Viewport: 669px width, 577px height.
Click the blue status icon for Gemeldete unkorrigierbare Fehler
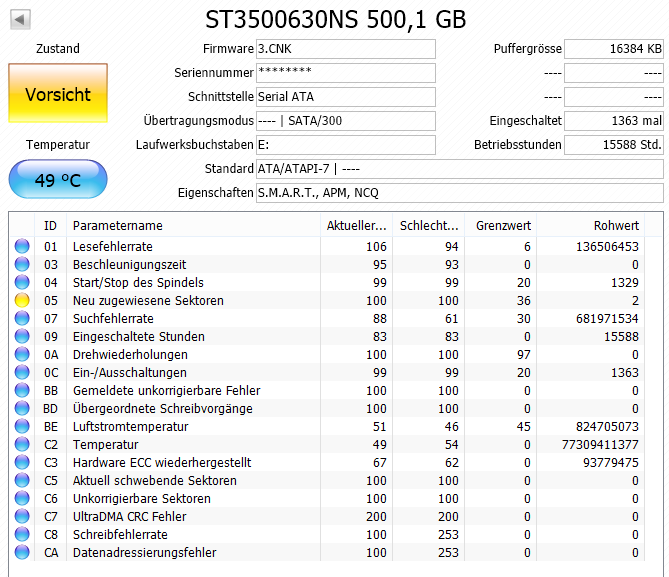point(22,390)
